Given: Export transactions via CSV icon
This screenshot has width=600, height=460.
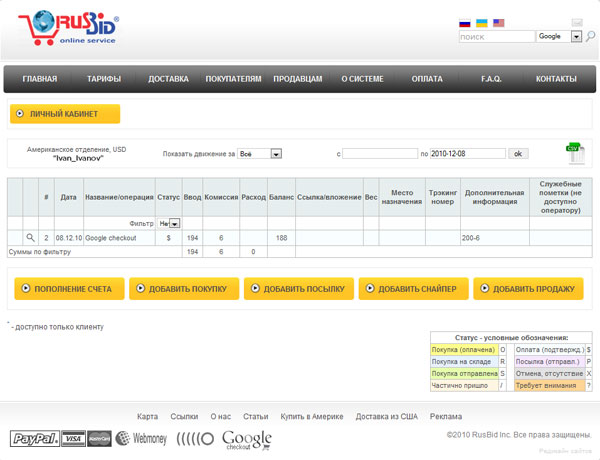Looking at the screenshot, I should (575, 153).
